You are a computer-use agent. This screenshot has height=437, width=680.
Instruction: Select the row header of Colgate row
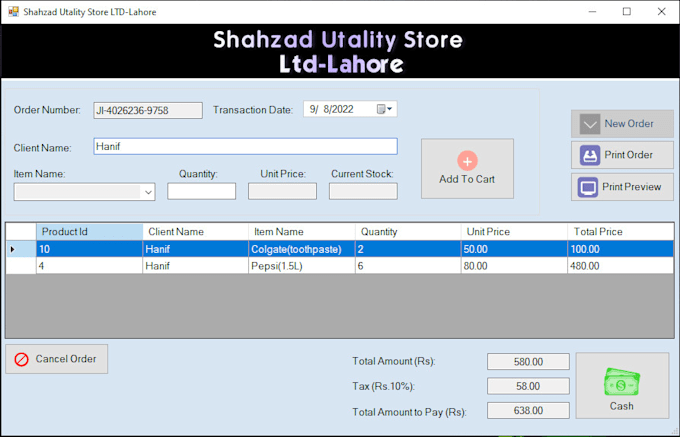point(21,249)
